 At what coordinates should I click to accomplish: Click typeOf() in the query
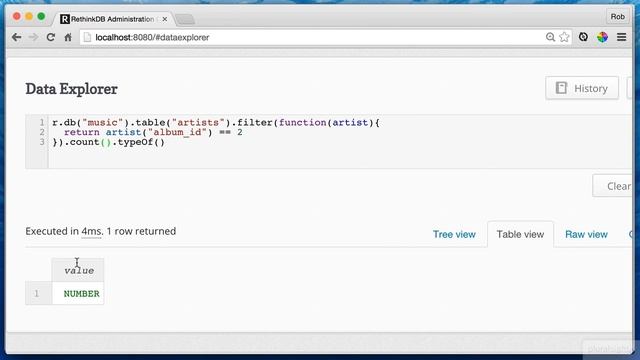(x=141, y=142)
